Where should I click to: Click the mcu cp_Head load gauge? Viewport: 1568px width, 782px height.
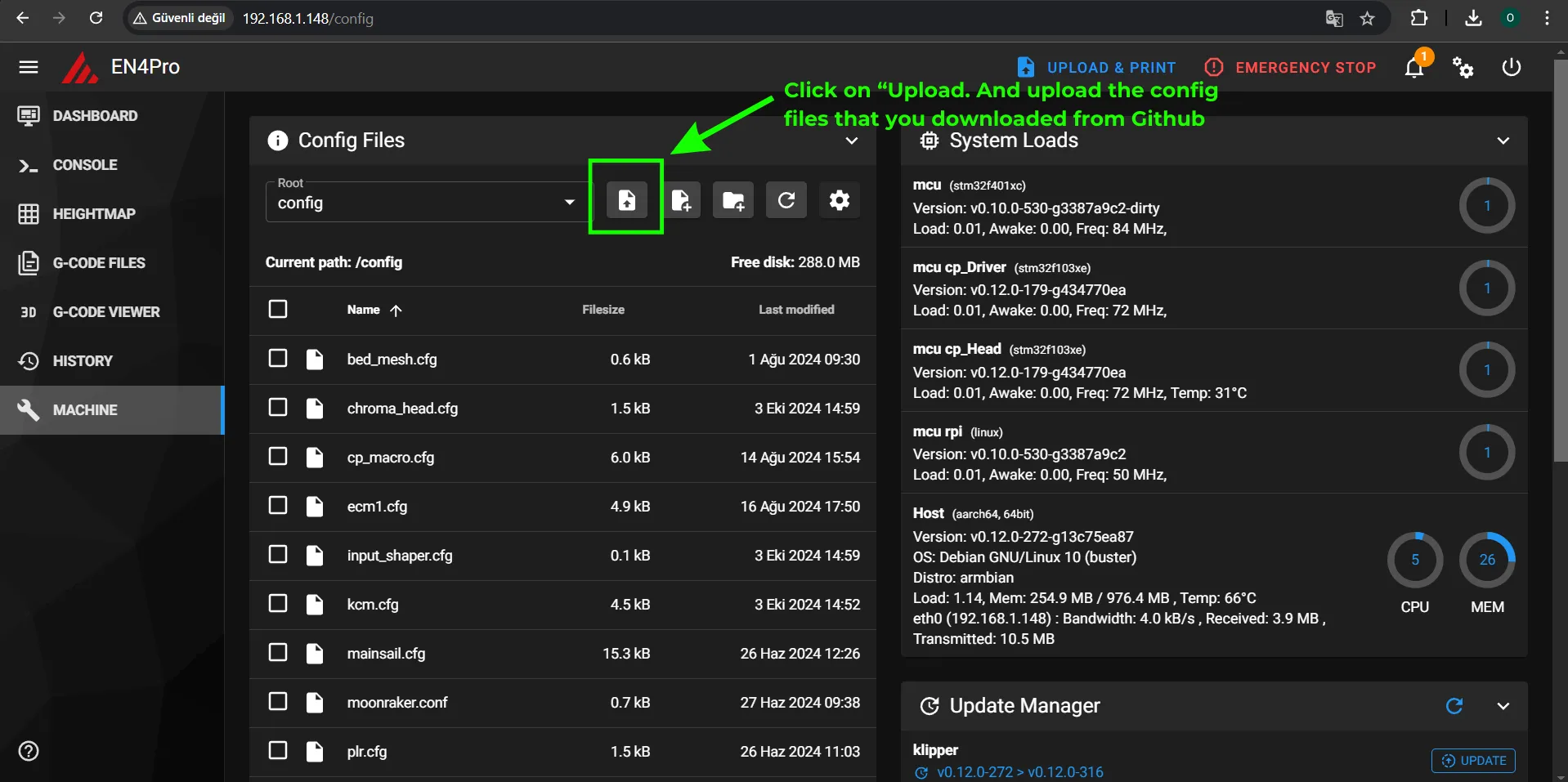click(x=1487, y=369)
